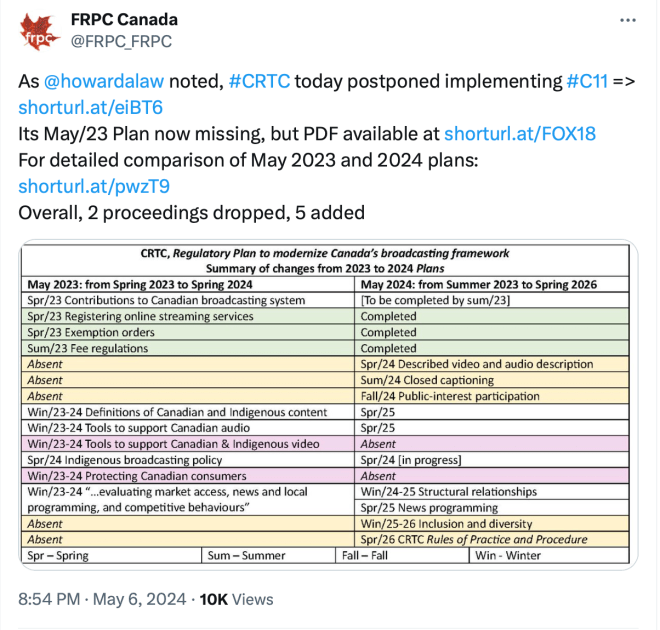Image resolution: width=660 pixels, height=630 pixels.
Task: Follow the shorturl.at/eiBT6 link
Action: 90,107
